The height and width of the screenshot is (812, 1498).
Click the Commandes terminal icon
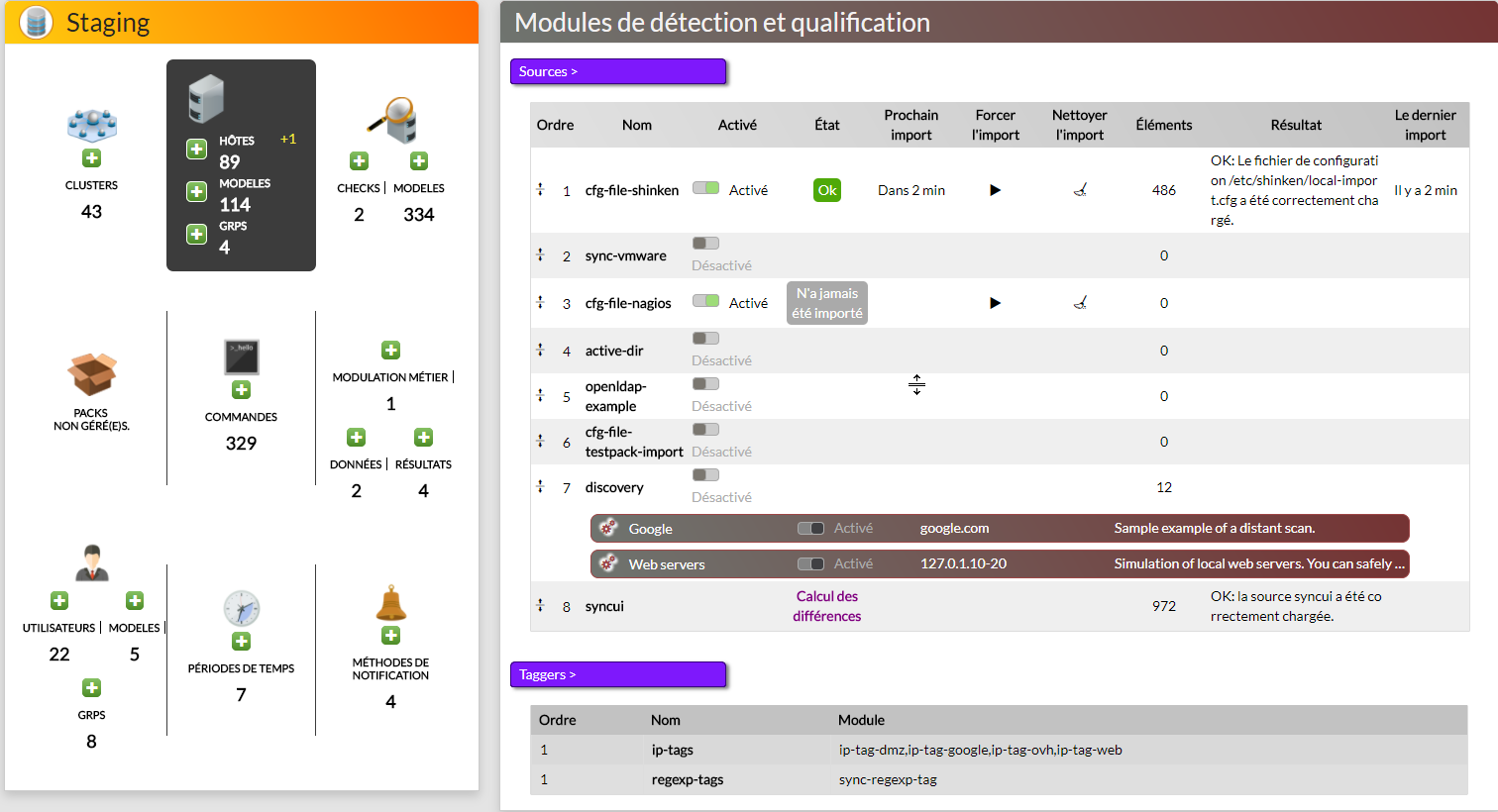point(241,357)
